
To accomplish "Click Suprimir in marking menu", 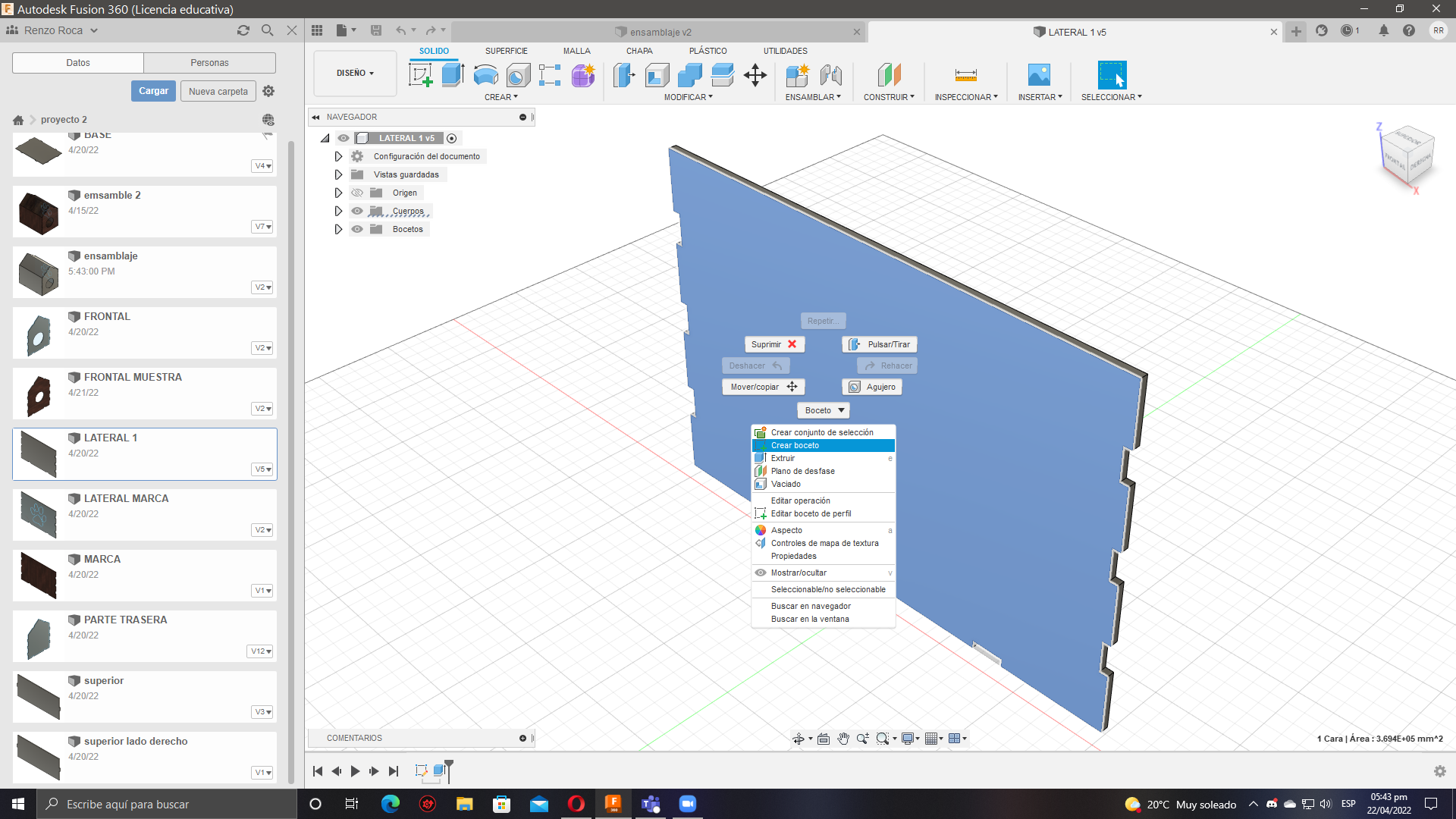I will coord(774,344).
